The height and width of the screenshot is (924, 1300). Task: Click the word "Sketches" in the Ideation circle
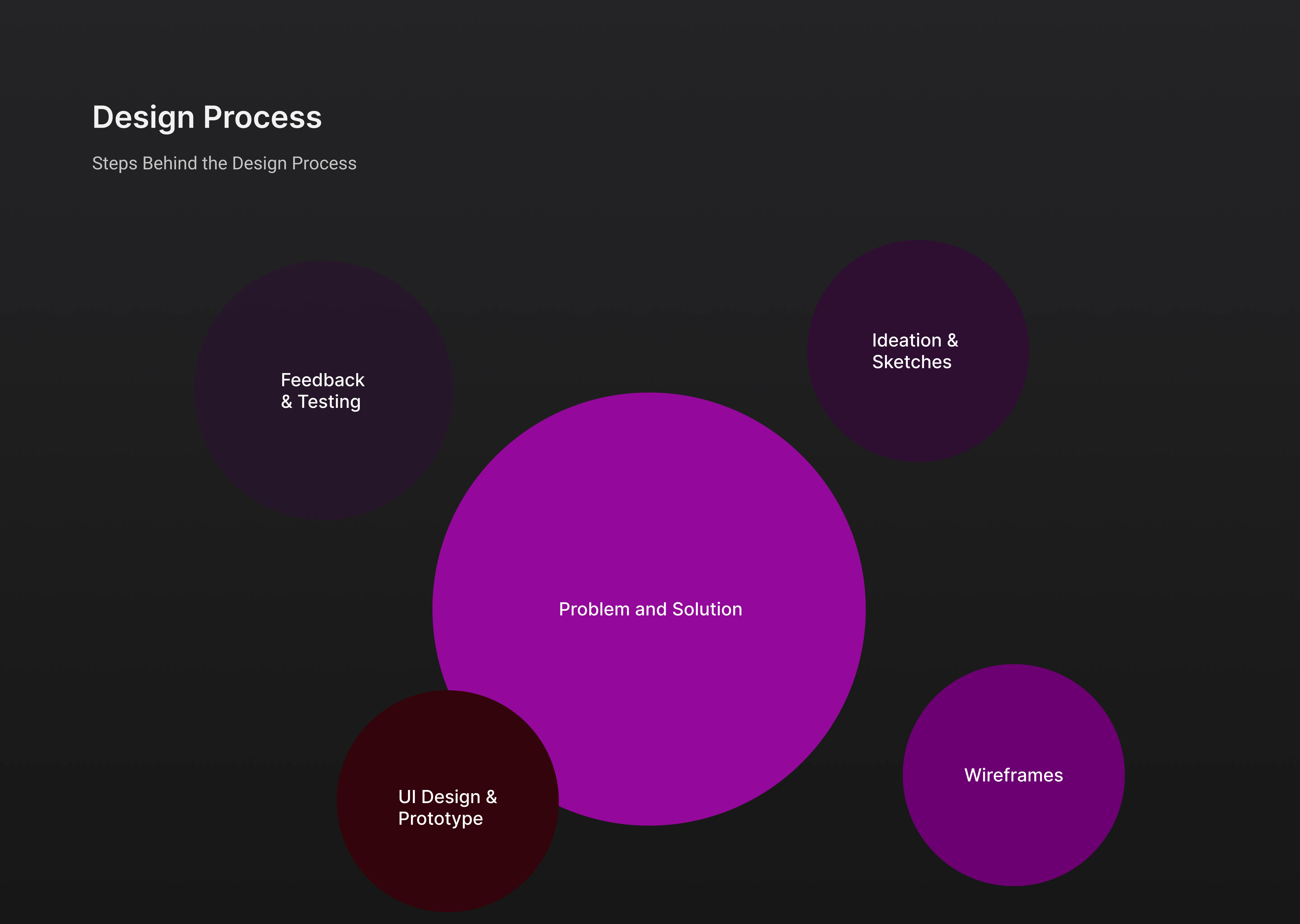[x=911, y=362]
